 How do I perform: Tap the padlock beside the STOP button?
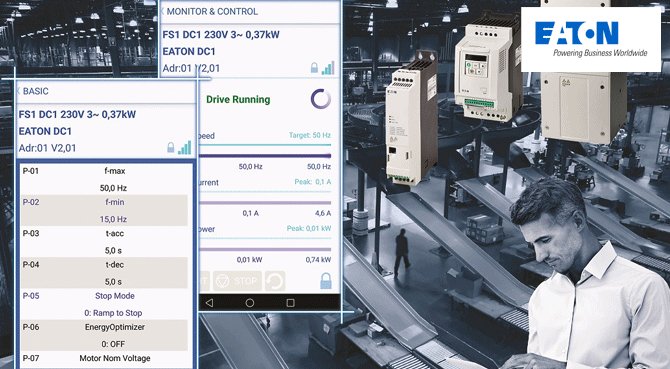[x=326, y=281]
